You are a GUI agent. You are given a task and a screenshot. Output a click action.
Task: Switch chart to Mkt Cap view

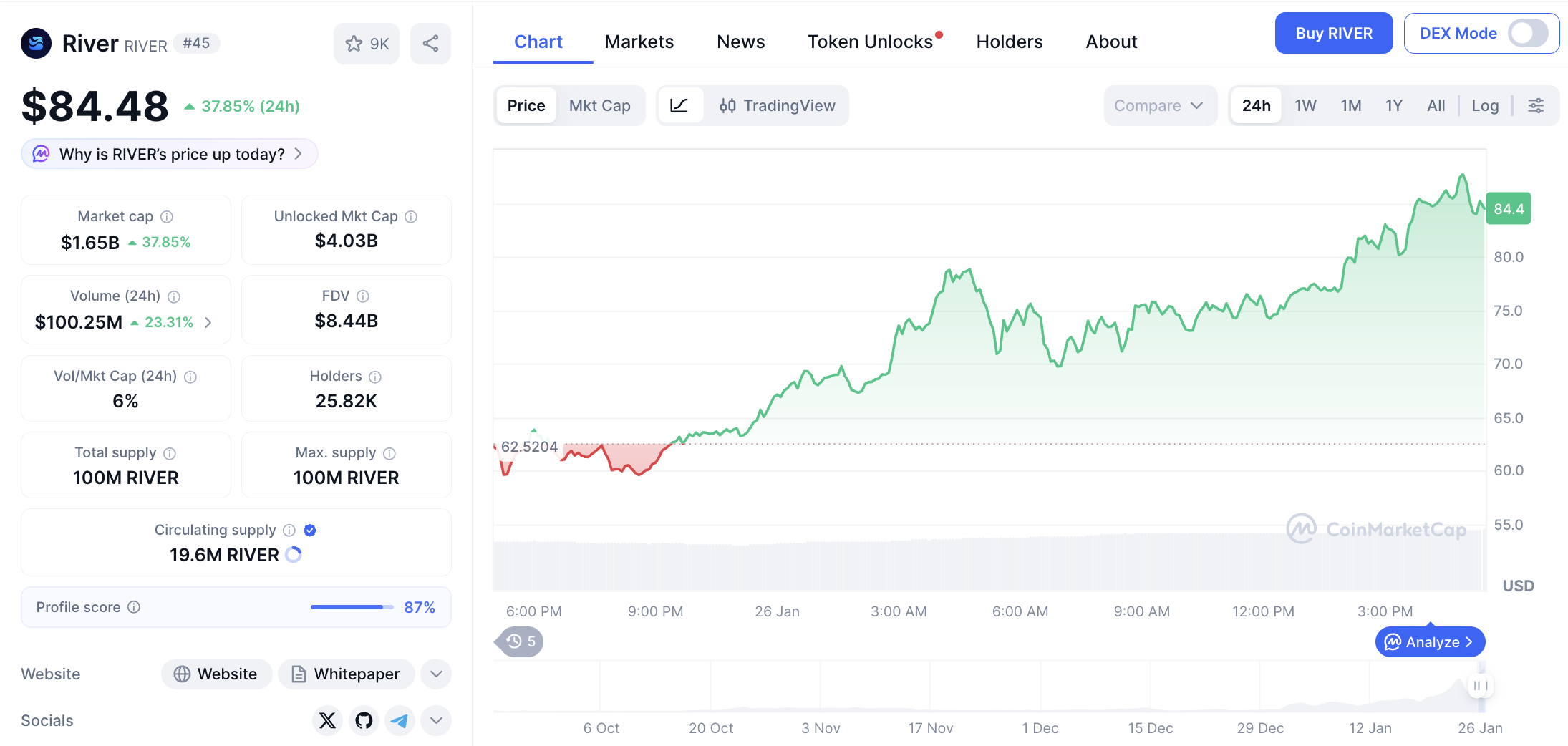click(599, 106)
